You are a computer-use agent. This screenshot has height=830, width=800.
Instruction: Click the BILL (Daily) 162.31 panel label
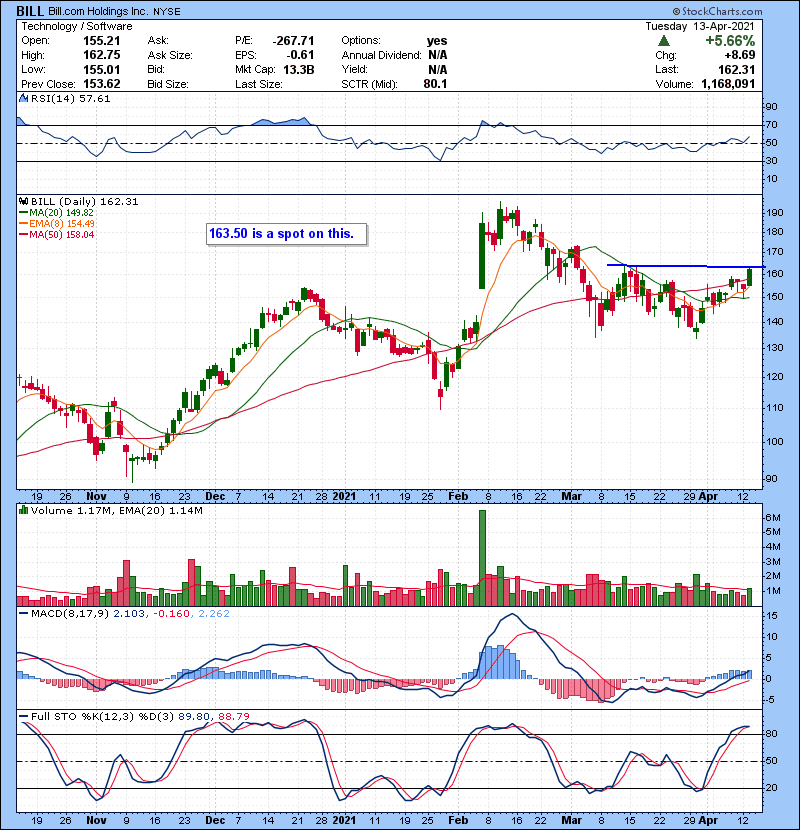85,202
